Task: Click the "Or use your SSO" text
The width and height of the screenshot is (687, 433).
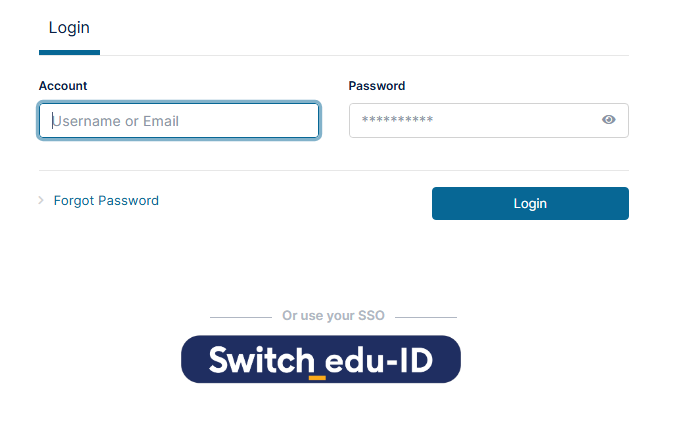Action: pyautogui.click(x=333, y=316)
